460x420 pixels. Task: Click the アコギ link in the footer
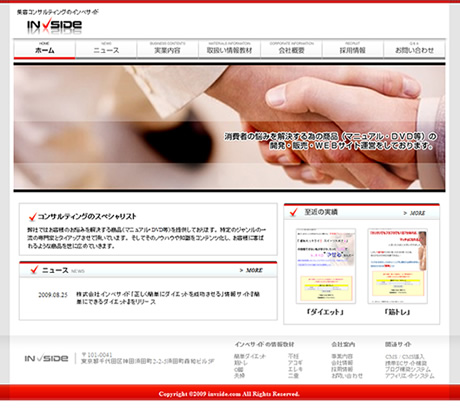tap(295, 363)
